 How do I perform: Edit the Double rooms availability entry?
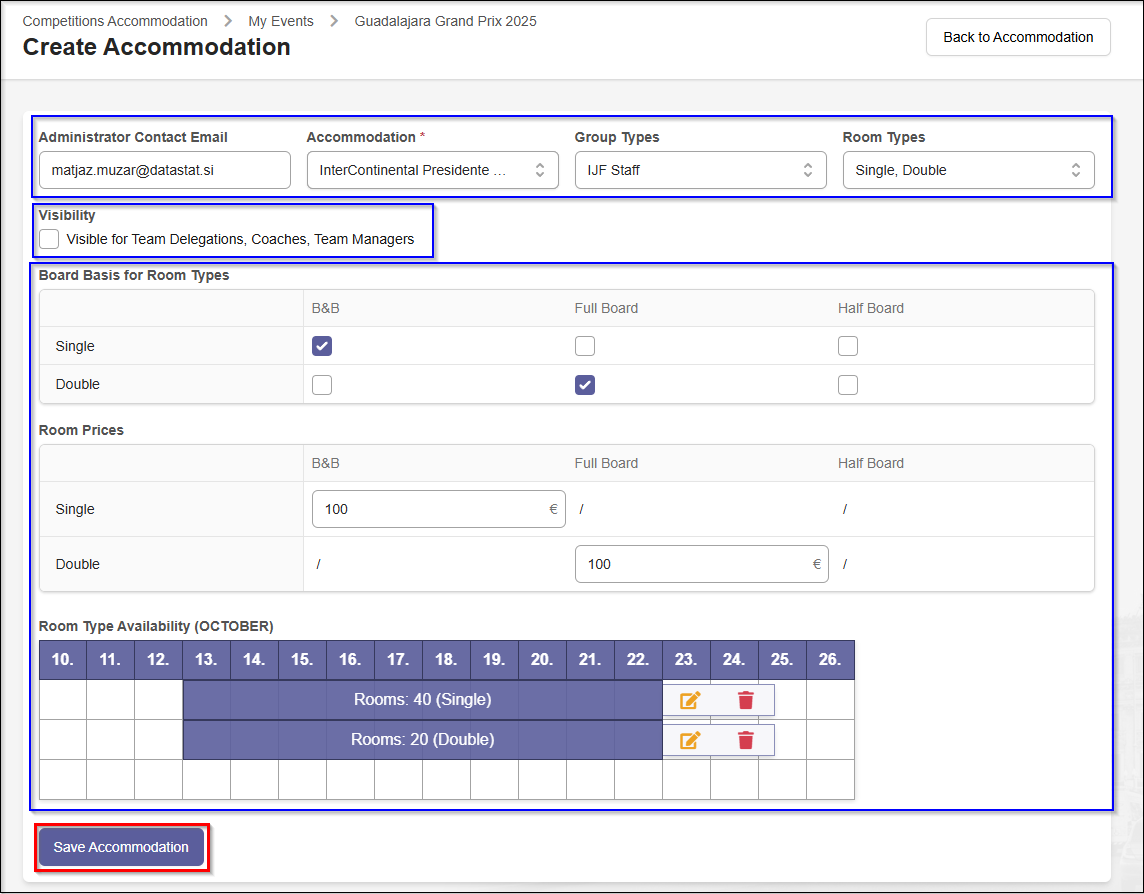click(x=690, y=740)
